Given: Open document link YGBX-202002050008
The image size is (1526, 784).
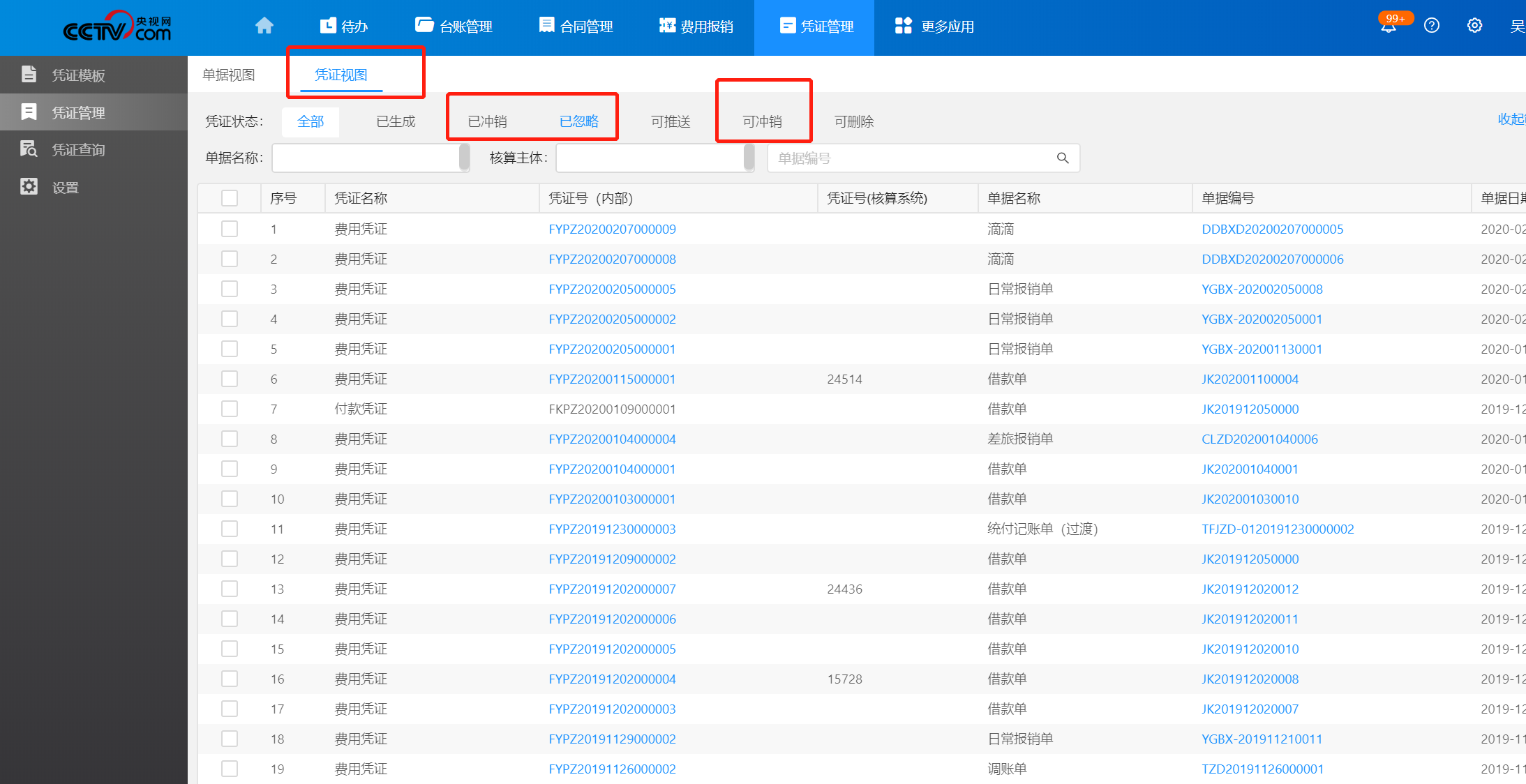Looking at the screenshot, I should pyautogui.click(x=1262, y=289).
